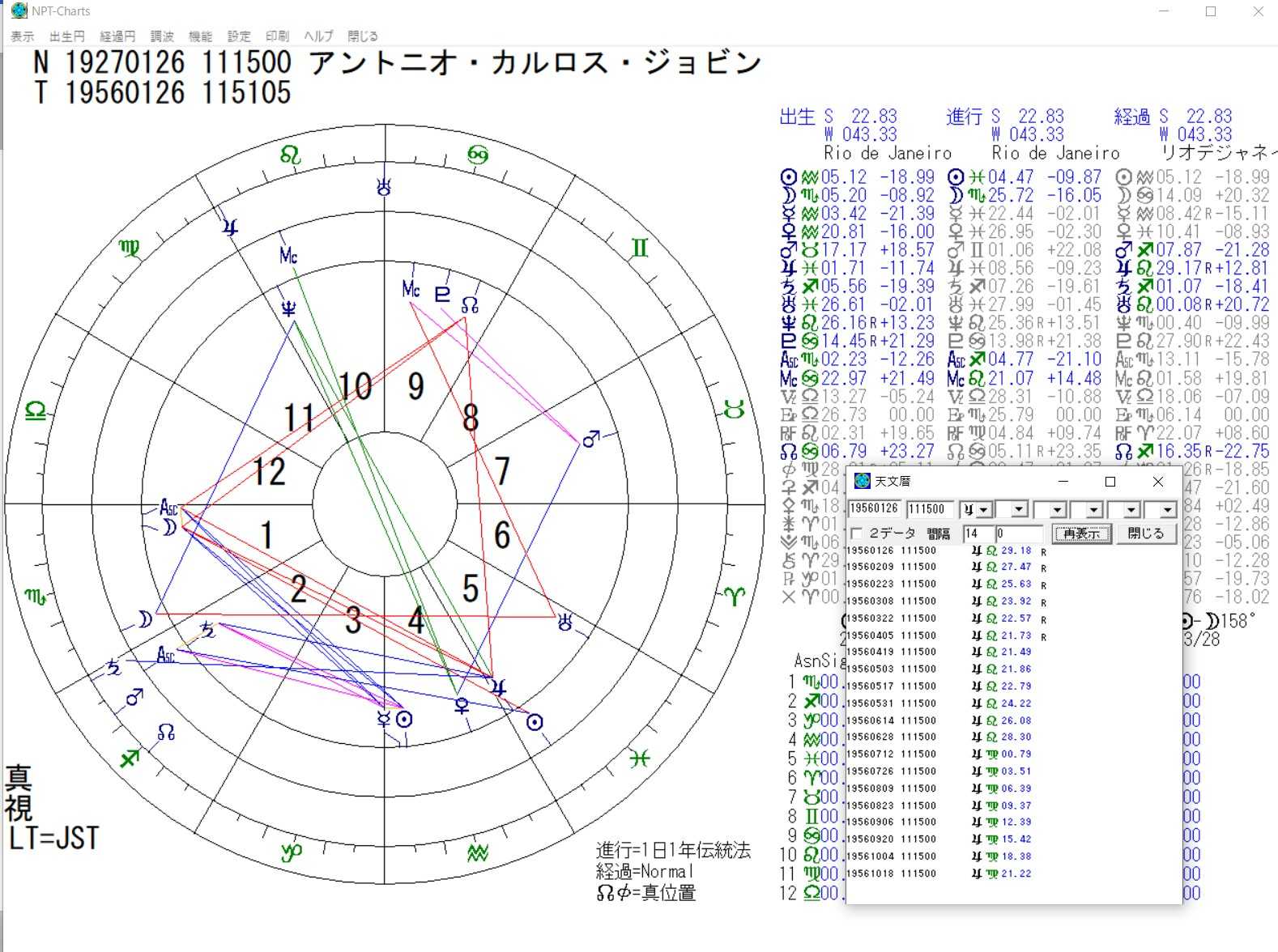Select the Uranus glyph near house 5
This screenshot has width=1278, height=952.
point(565,622)
